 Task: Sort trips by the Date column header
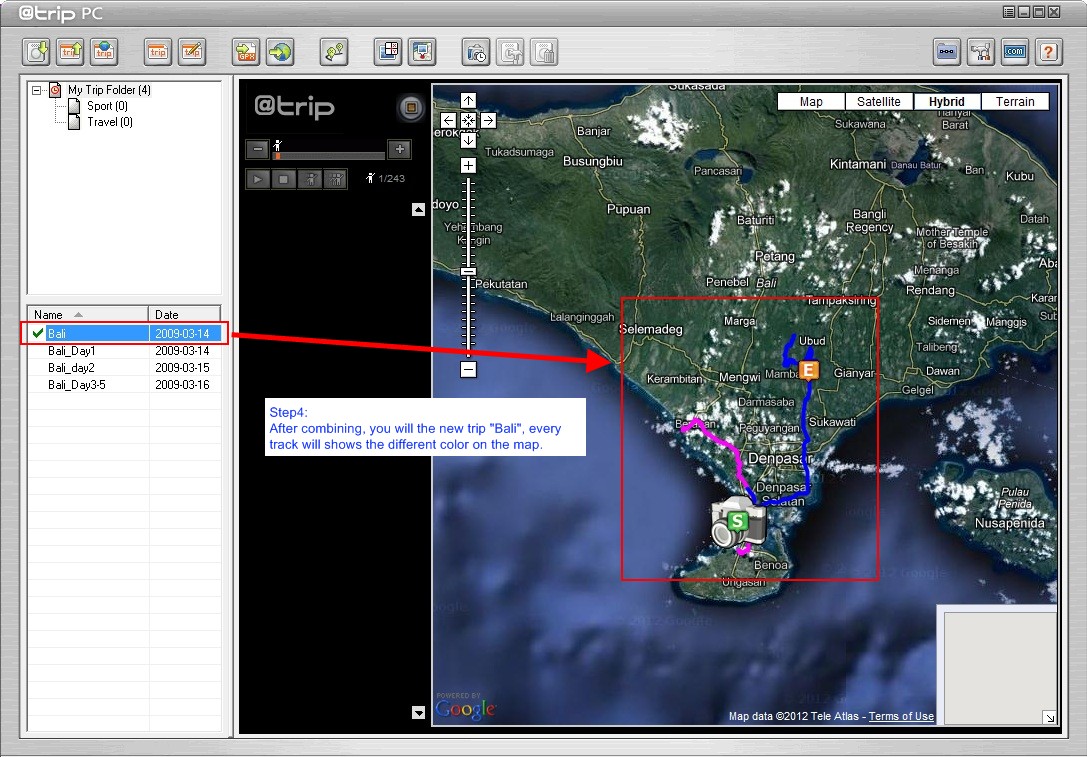184,315
